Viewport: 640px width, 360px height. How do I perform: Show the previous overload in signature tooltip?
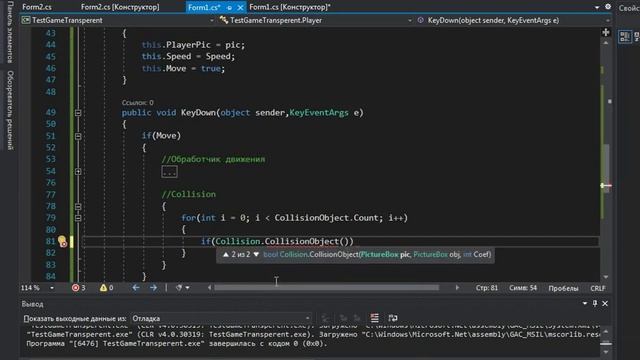coord(226,254)
